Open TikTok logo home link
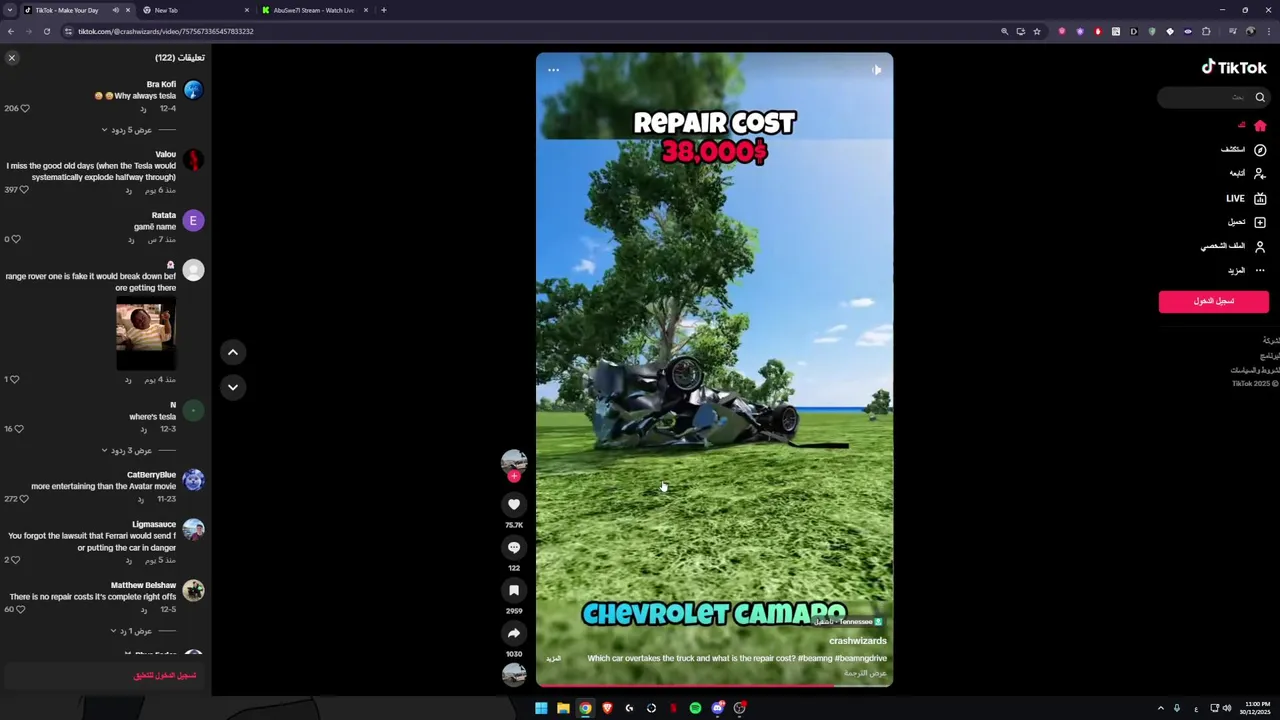The height and width of the screenshot is (720, 1280). (x=1234, y=67)
